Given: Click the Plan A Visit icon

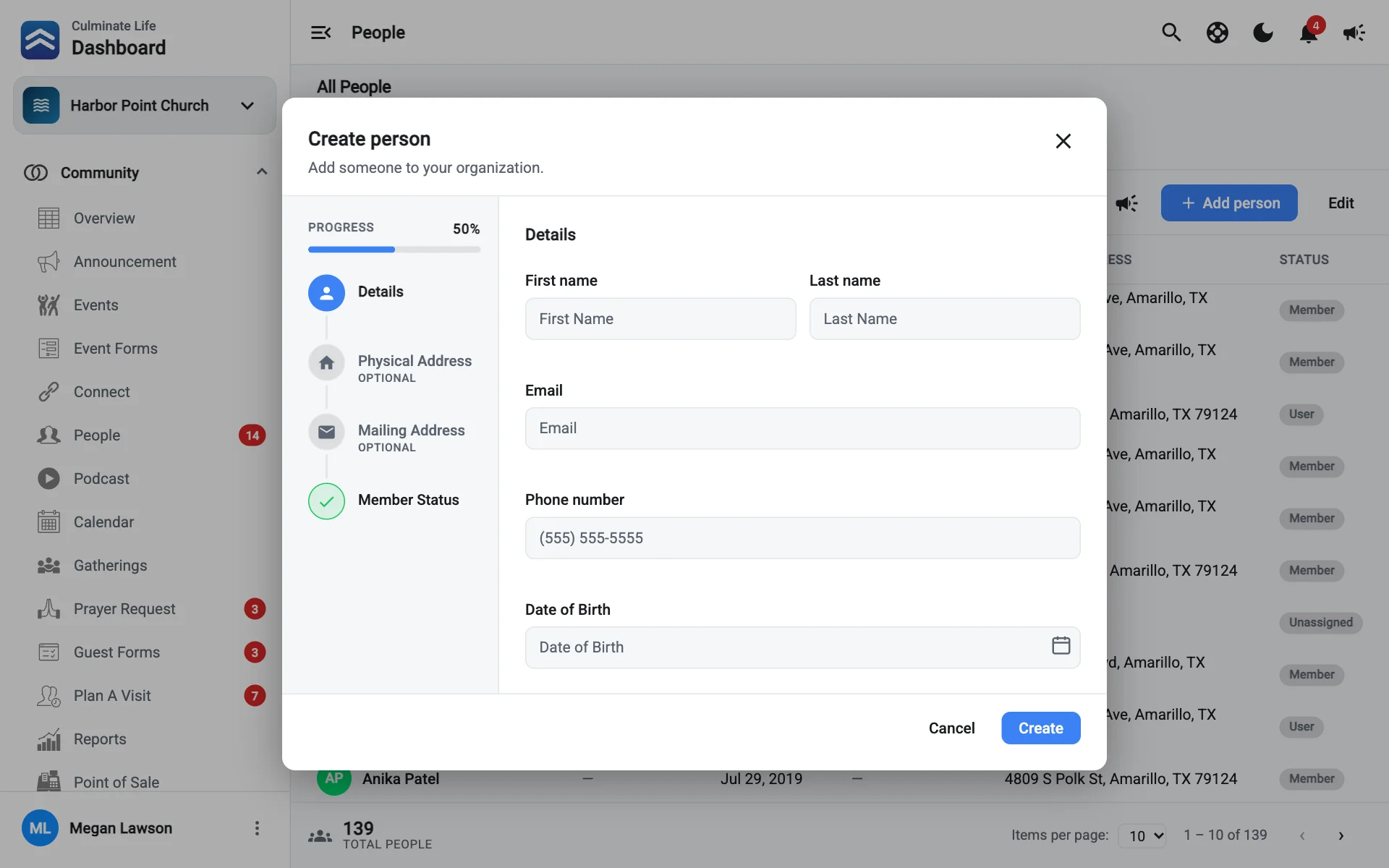Looking at the screenshot, I should coord(48,696).
